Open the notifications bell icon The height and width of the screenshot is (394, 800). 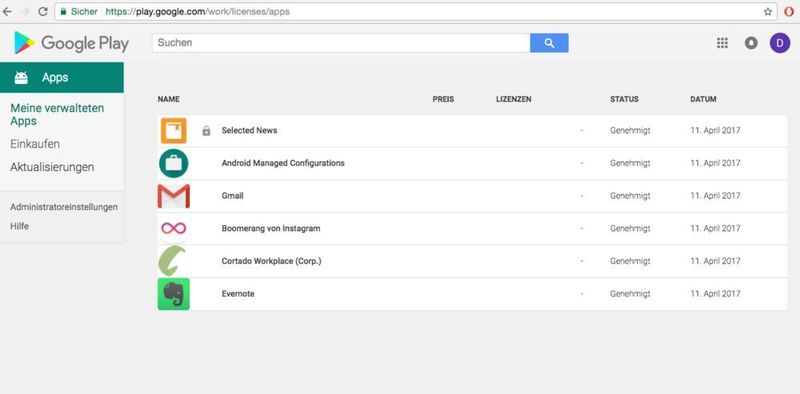(751, 43)
